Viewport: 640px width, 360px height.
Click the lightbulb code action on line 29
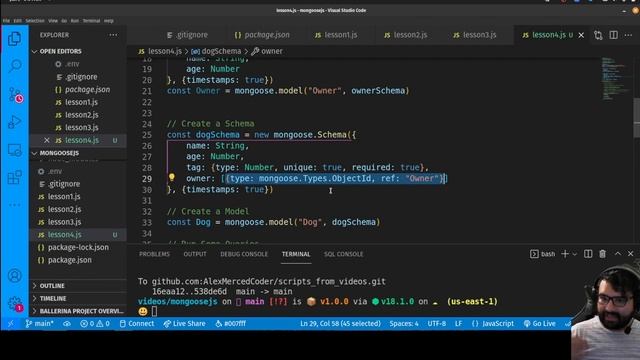coord(171,178)
